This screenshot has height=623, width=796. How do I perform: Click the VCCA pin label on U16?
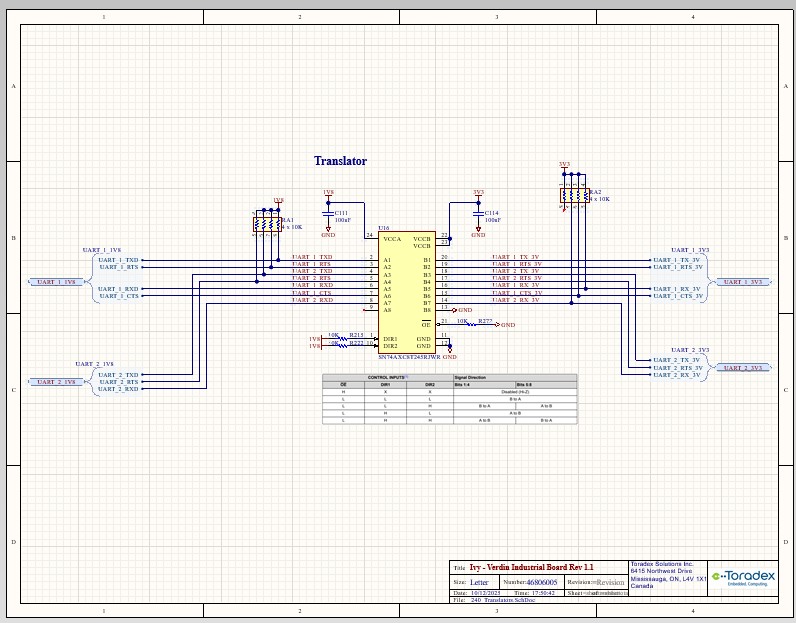point(391,239)
